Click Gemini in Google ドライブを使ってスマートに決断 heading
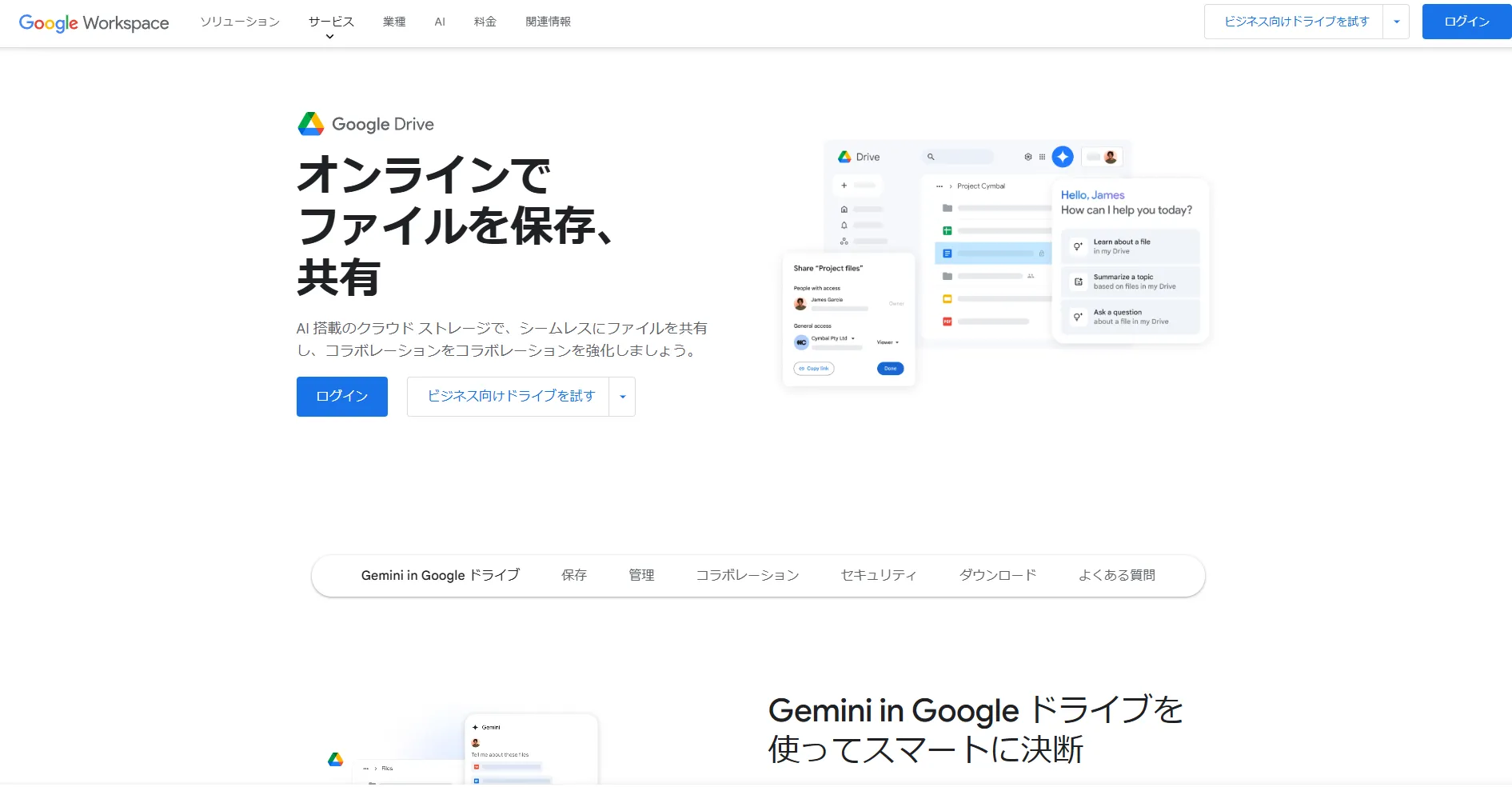Screen dimensions: 1512x787 pyautogui.click(x=975, y=729)
